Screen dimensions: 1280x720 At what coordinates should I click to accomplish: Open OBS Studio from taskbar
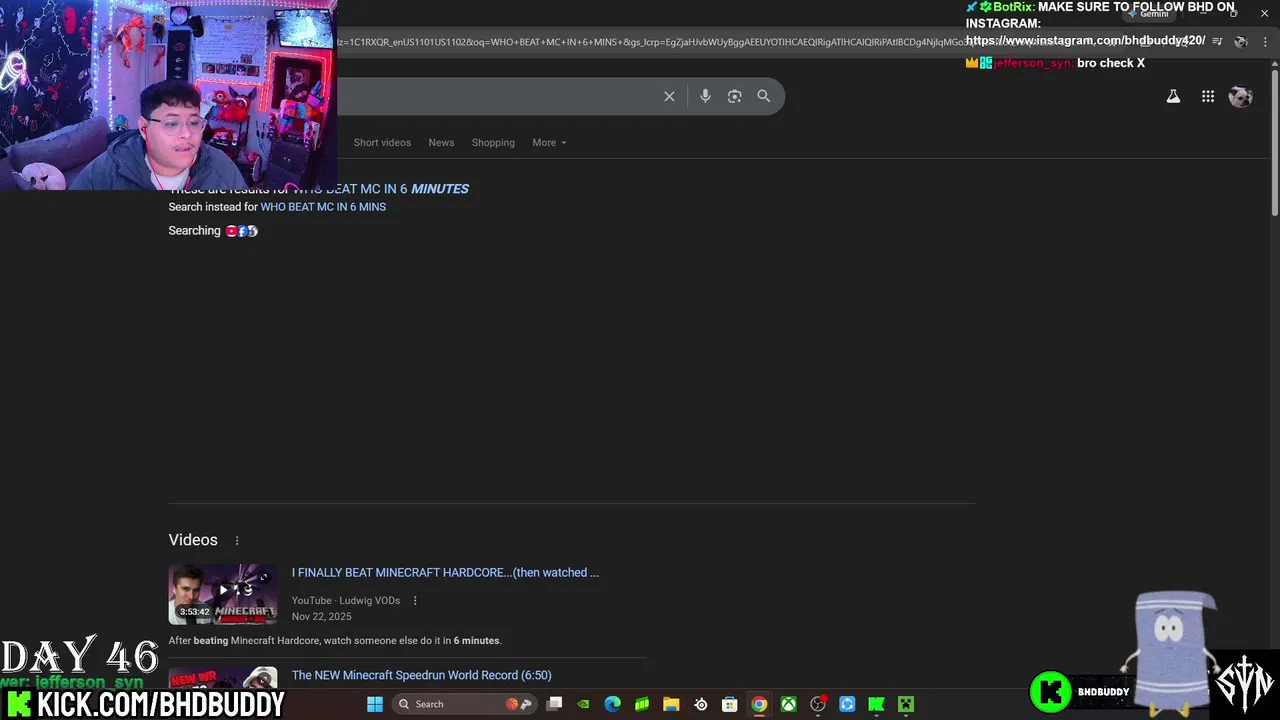tap(818, 704)
